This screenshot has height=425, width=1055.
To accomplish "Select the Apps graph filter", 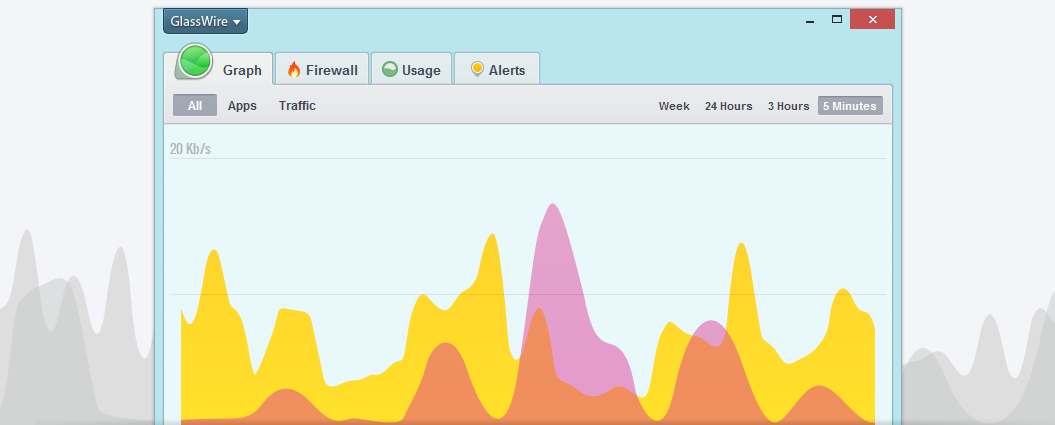I will point(242,106).
